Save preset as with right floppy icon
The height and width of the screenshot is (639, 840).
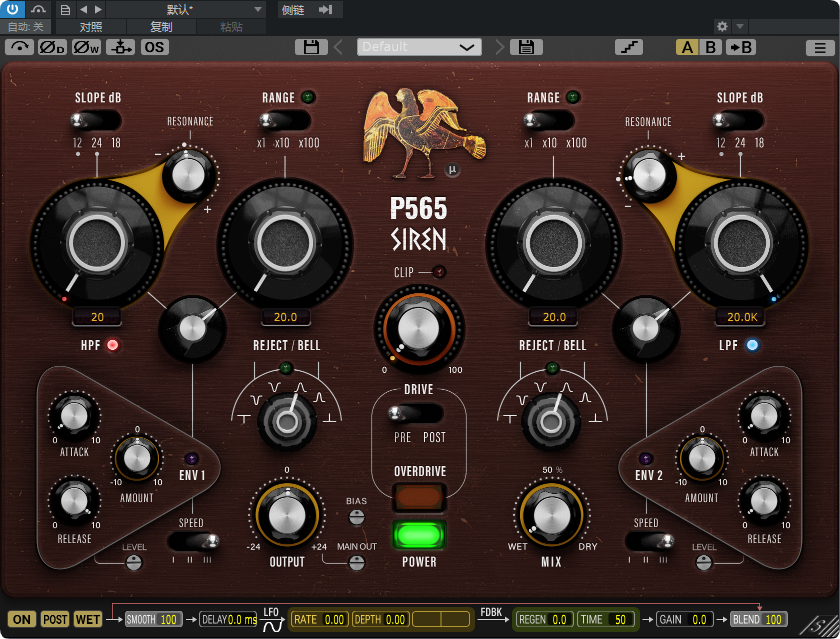pyautogui.click(x=526, y=47)
